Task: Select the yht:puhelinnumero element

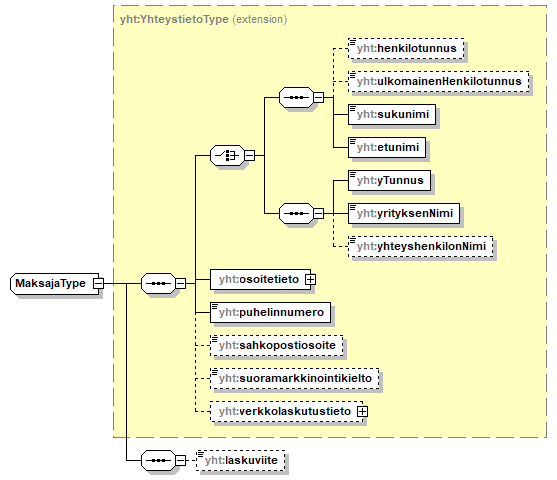Action: 271,313
